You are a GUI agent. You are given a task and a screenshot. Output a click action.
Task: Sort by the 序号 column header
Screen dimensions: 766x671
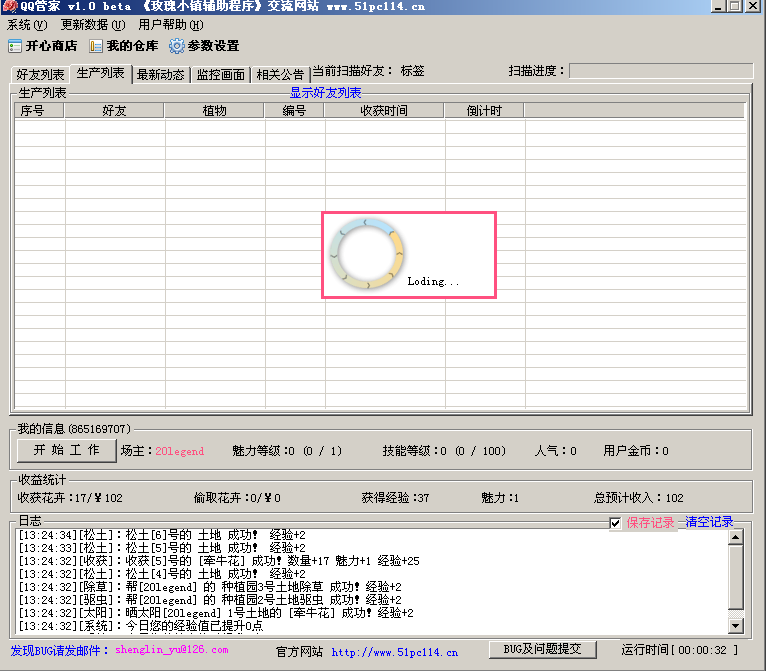pos(39,111)
